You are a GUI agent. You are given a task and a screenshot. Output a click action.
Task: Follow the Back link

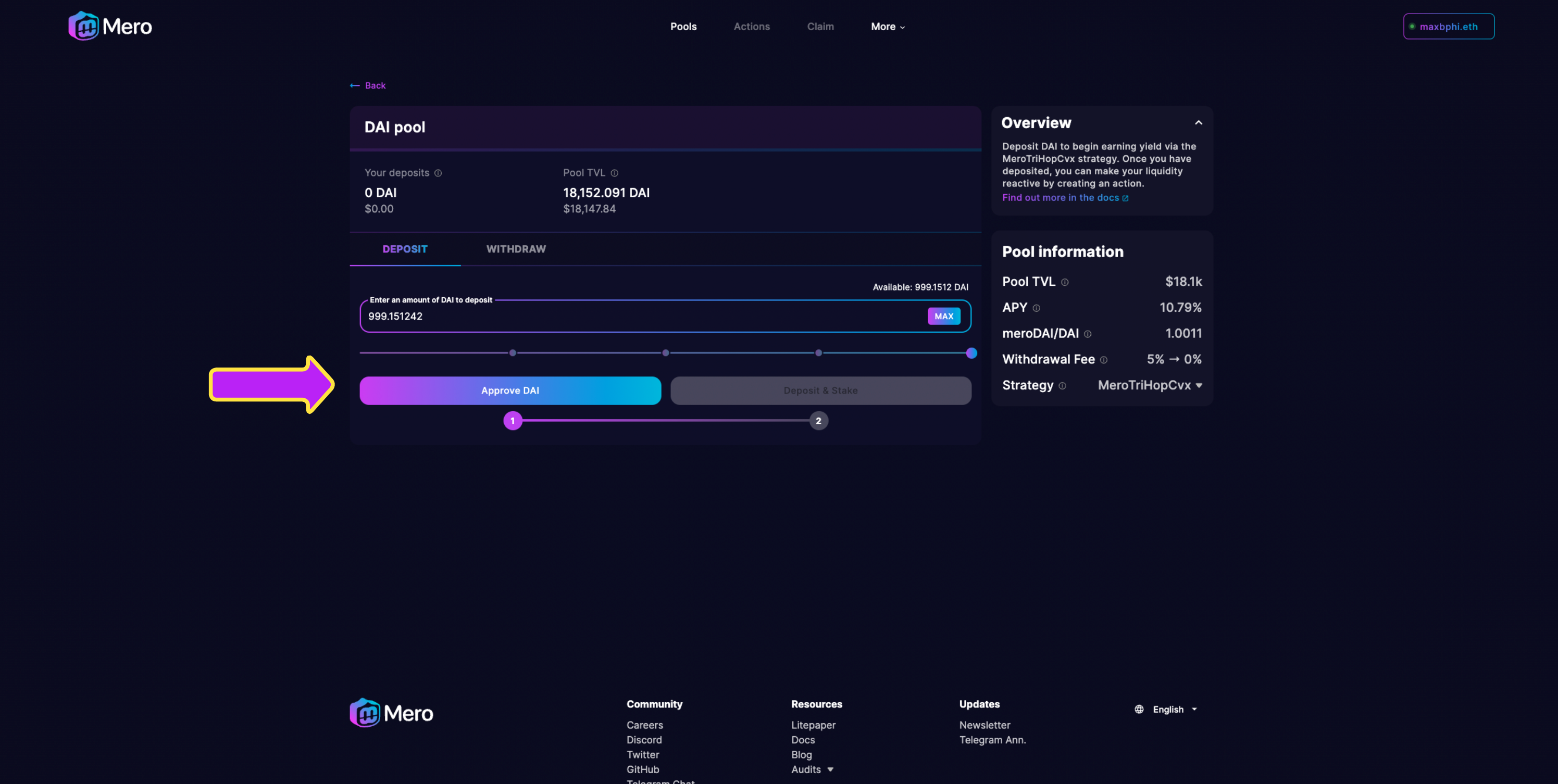pyautogui.click(x=368, y=86)
